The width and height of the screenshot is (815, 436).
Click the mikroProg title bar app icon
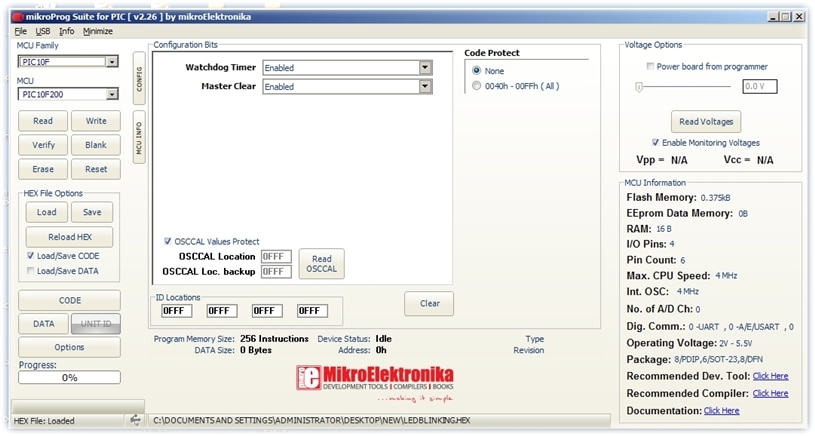[x=19, y=17]
